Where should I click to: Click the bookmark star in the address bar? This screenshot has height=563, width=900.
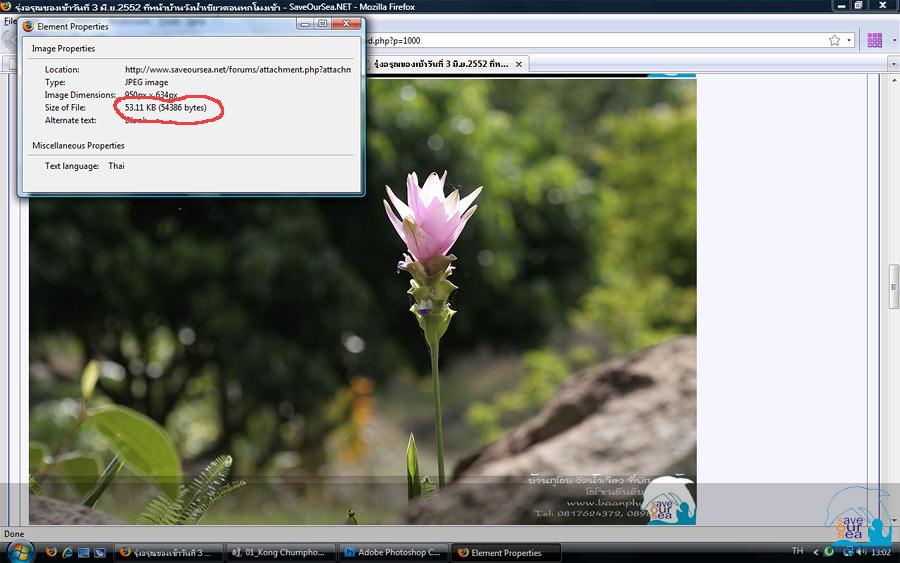click(x=834, y=41)
